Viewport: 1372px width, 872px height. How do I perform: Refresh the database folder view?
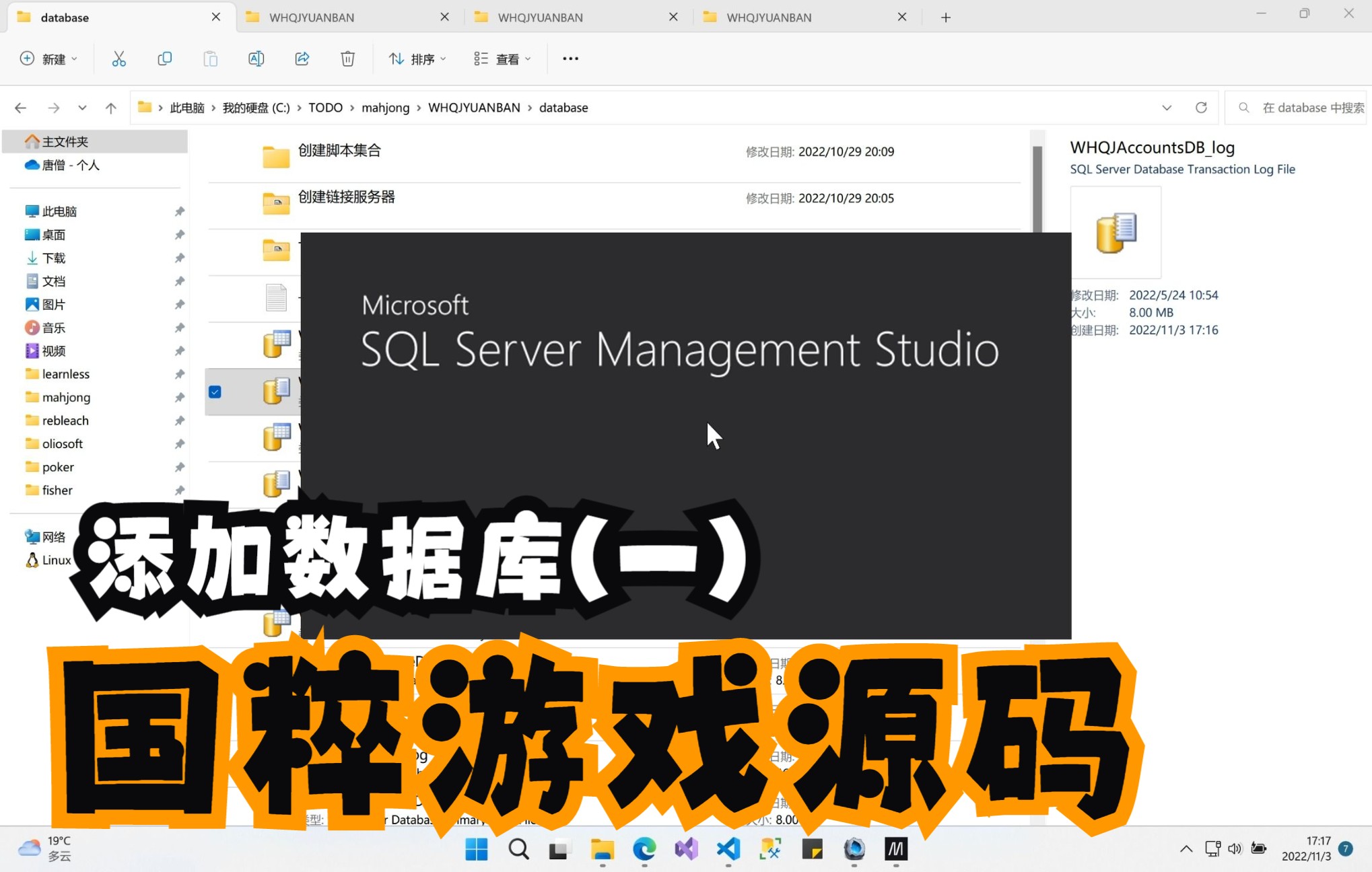1201,108
